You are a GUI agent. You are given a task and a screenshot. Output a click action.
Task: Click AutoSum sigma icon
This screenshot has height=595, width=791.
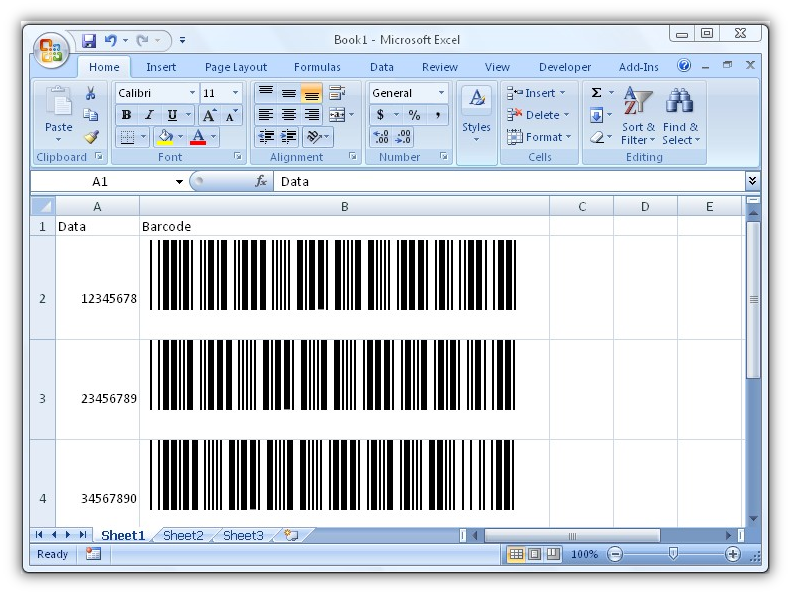596,93
